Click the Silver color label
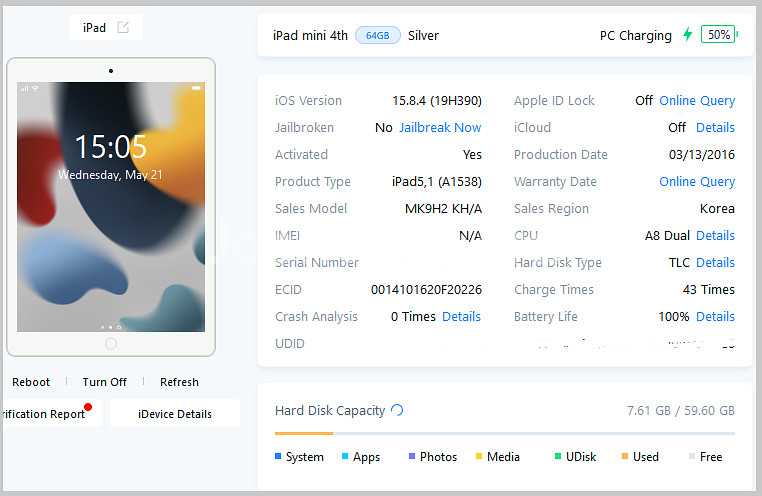762x496 pixels. coord(423,35)
